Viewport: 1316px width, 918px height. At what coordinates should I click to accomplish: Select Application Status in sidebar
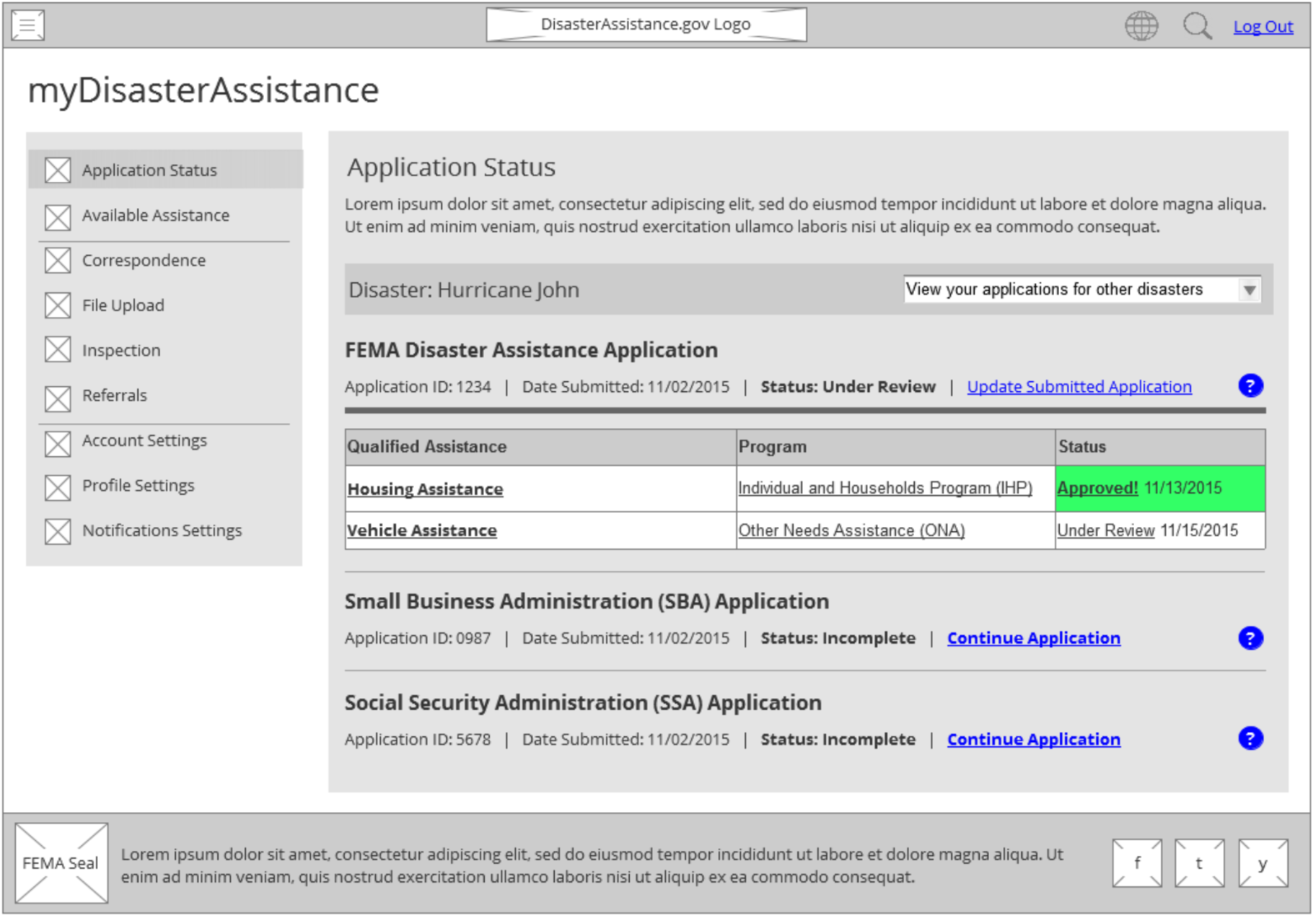165,170
